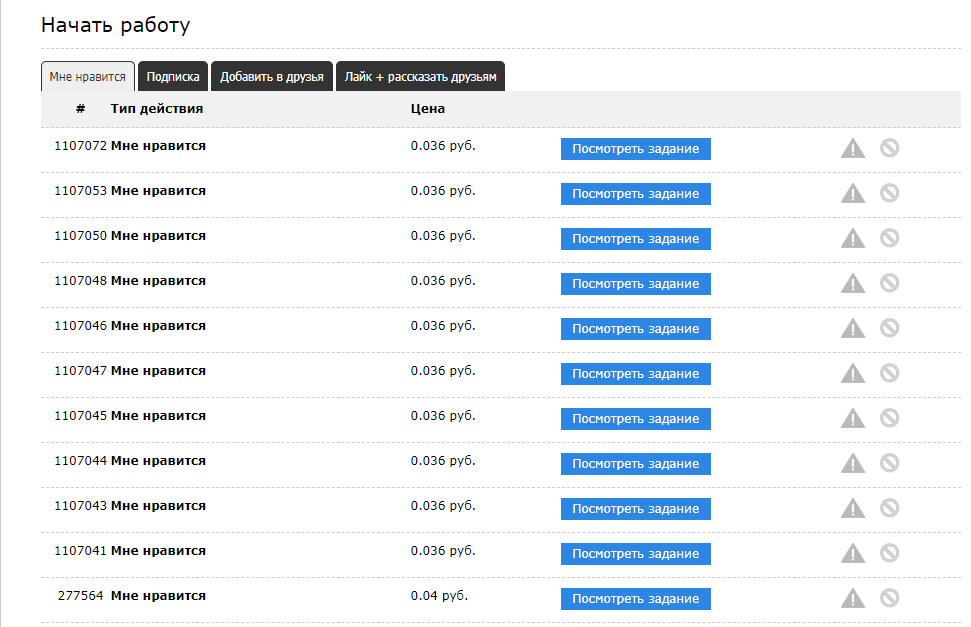Click the block icon for task 1107045

889,418
